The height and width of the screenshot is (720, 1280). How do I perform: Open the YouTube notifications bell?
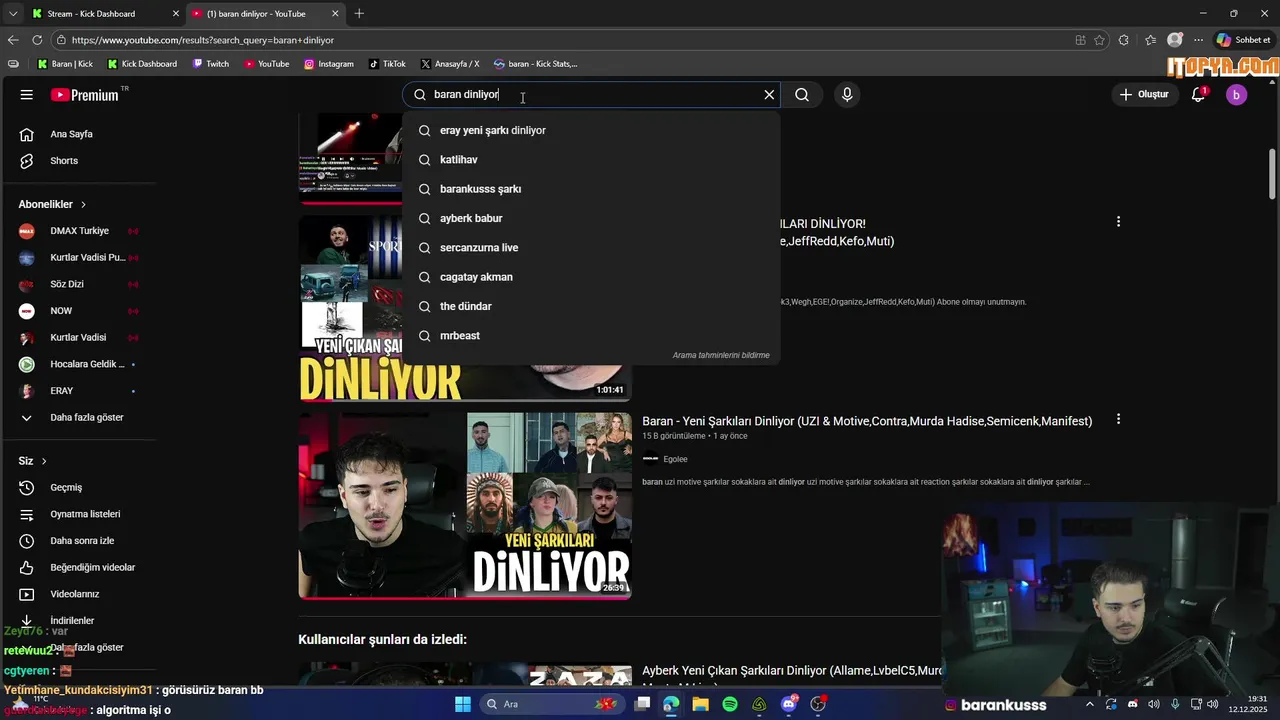tap(1199, 95)
